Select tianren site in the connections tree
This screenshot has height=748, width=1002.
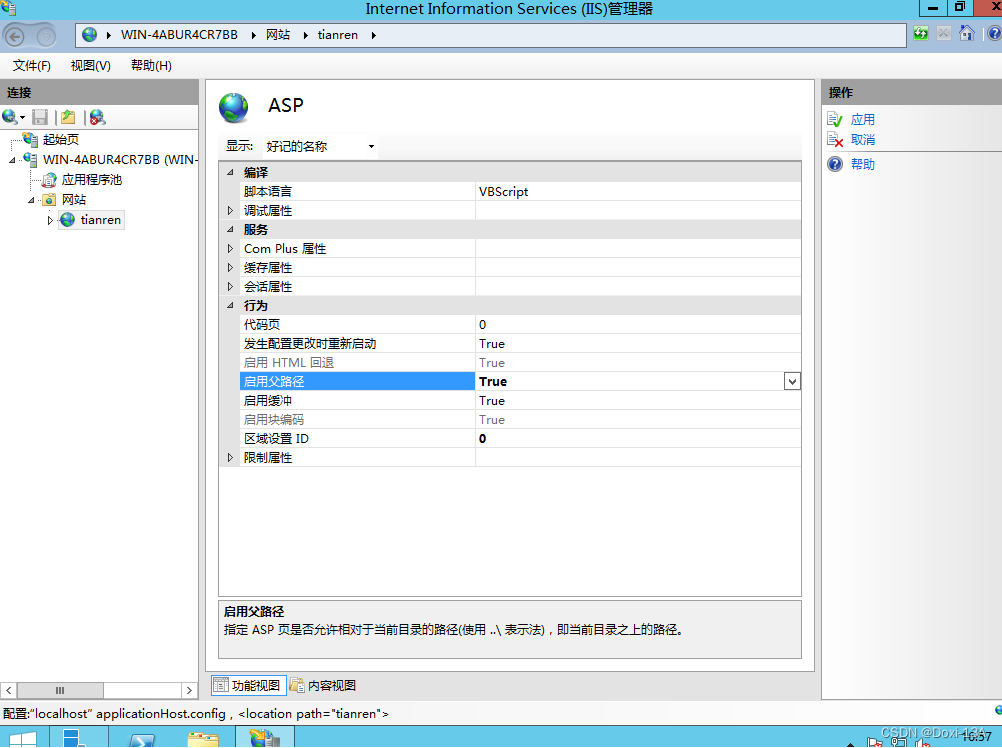point(100,220)
